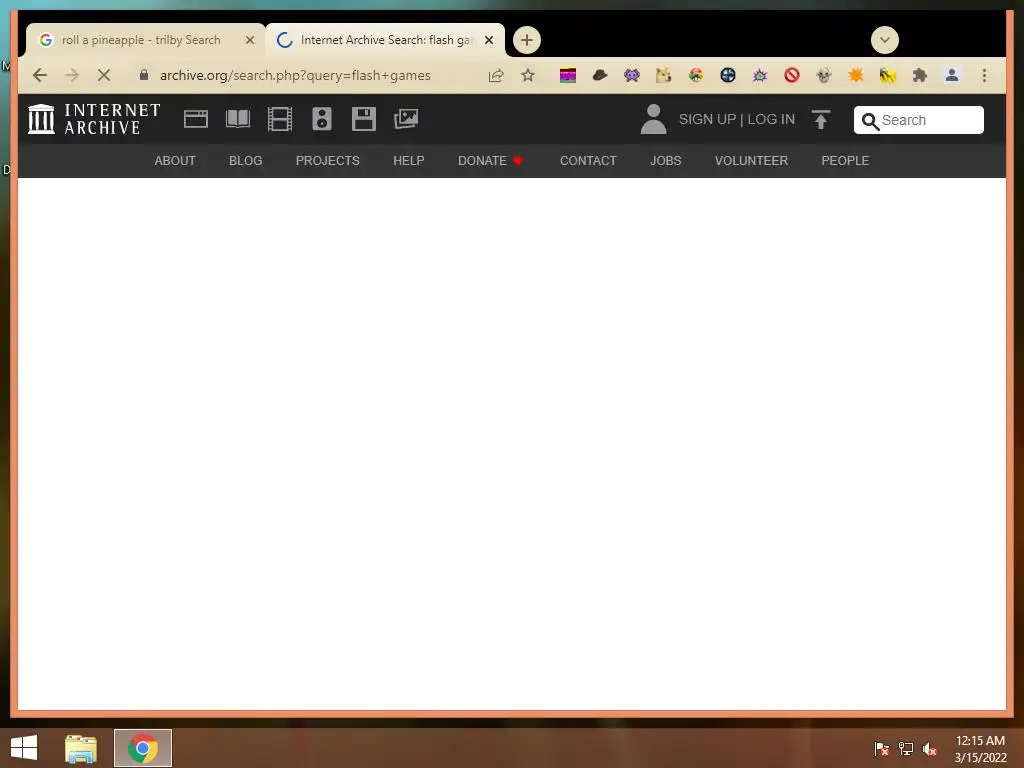Click the striped rainbow flag extension icon
The width and height of the screenshot is (1024, 768).
(568, 76)
